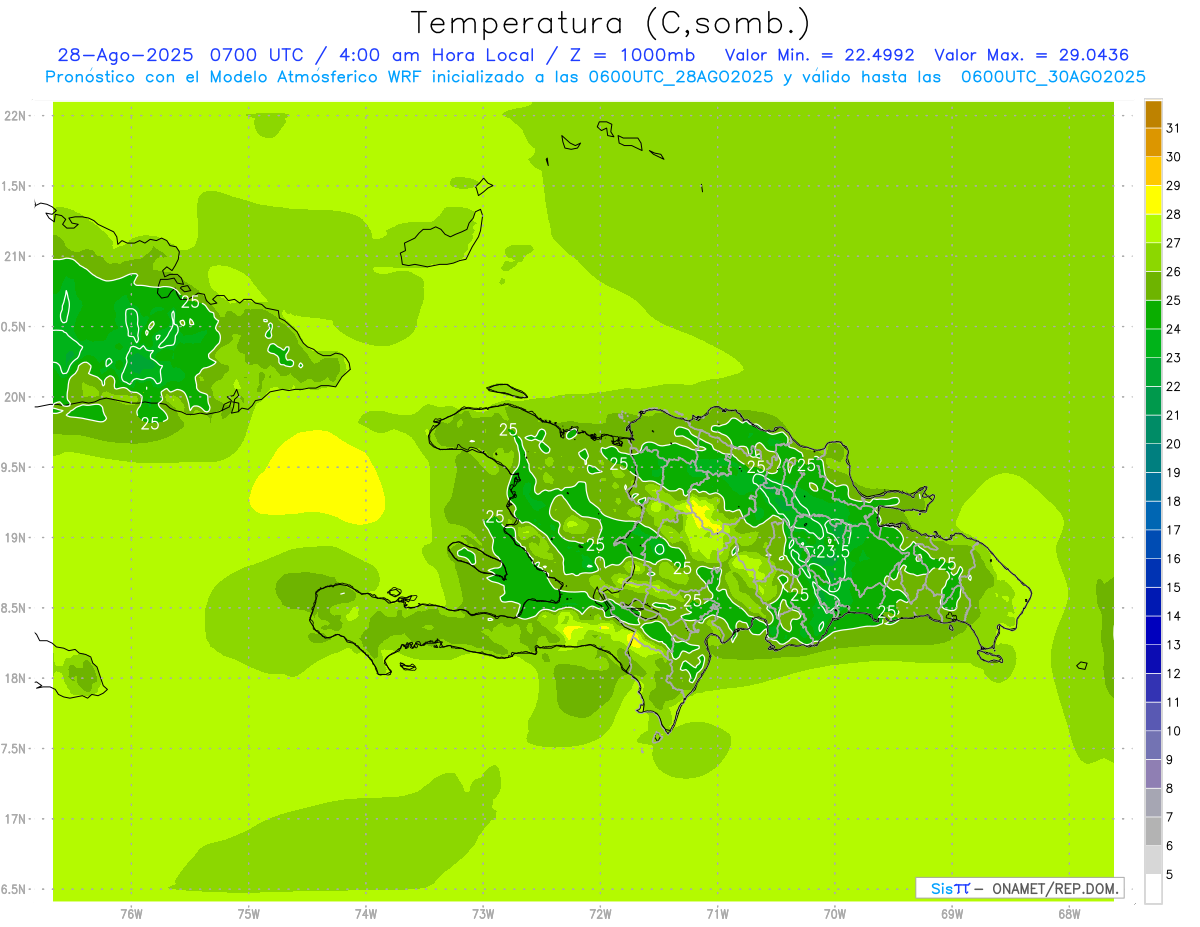Image resolution: width=1200 pixels, height=927 pixels.
Task: Click the "76W" longitude axis label
Action: pos(131,913)
